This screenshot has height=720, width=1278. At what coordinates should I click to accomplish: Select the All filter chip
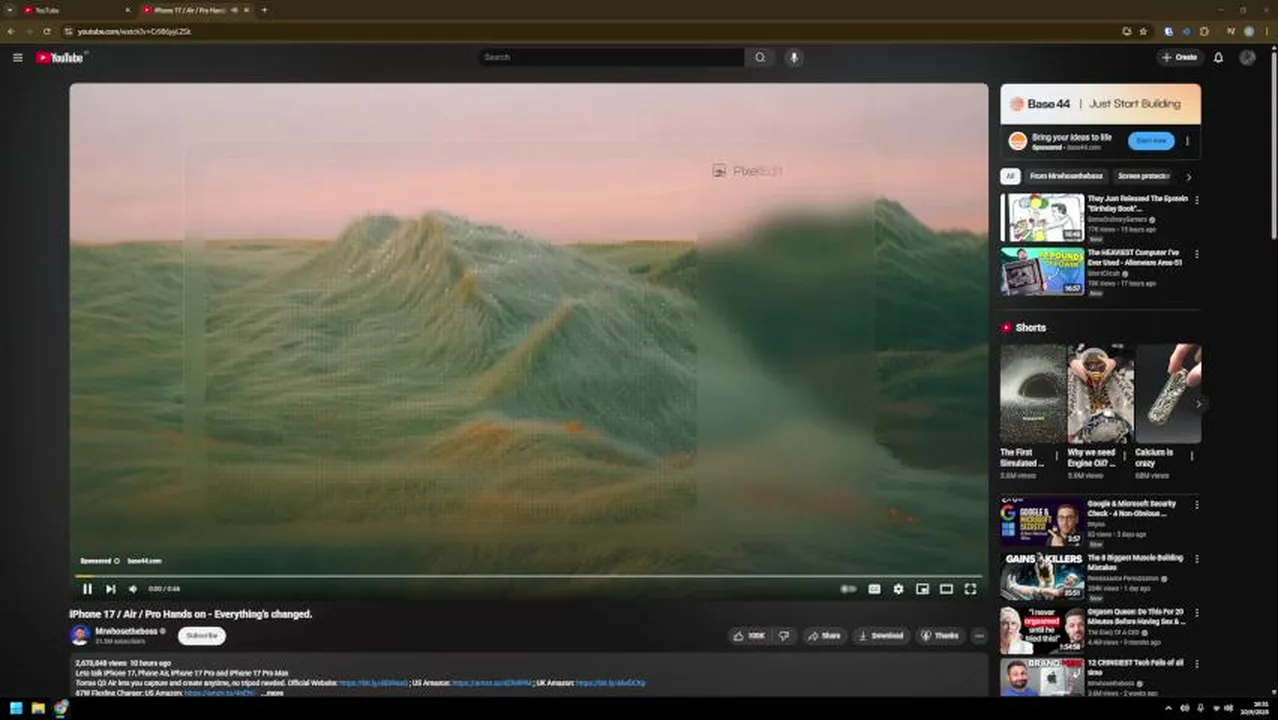[x=1010, y=176]
